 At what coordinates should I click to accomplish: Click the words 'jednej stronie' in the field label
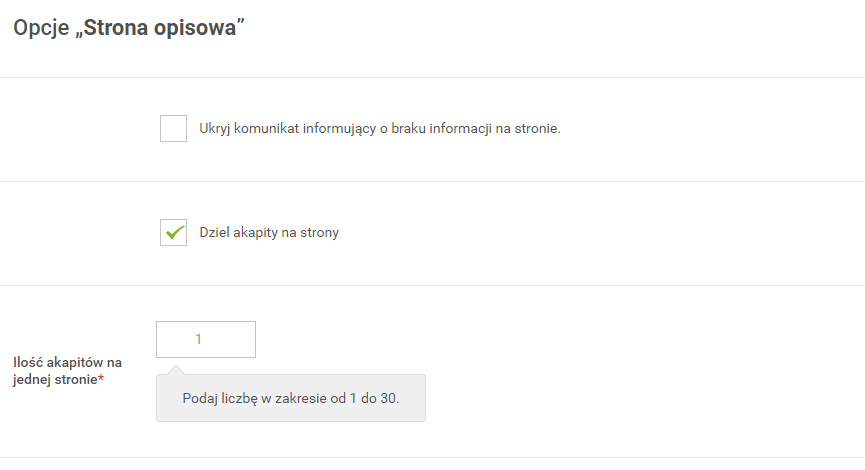coord(55,380)
